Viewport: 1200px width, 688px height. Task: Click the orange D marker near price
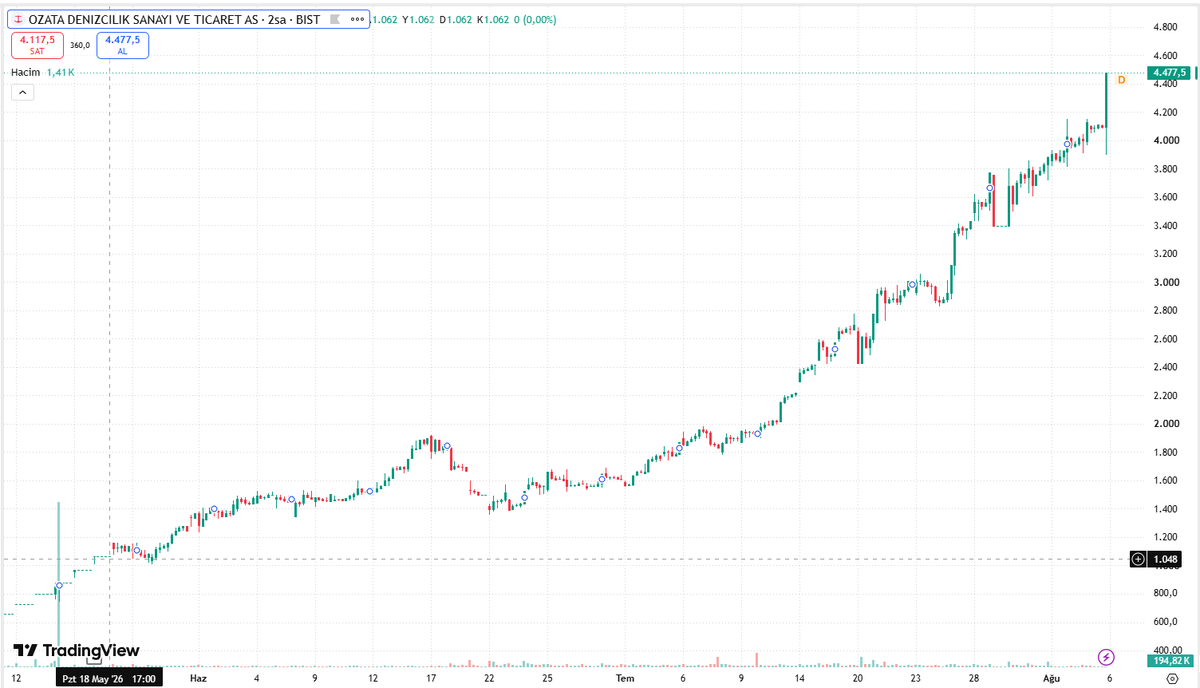point(1121,79)
